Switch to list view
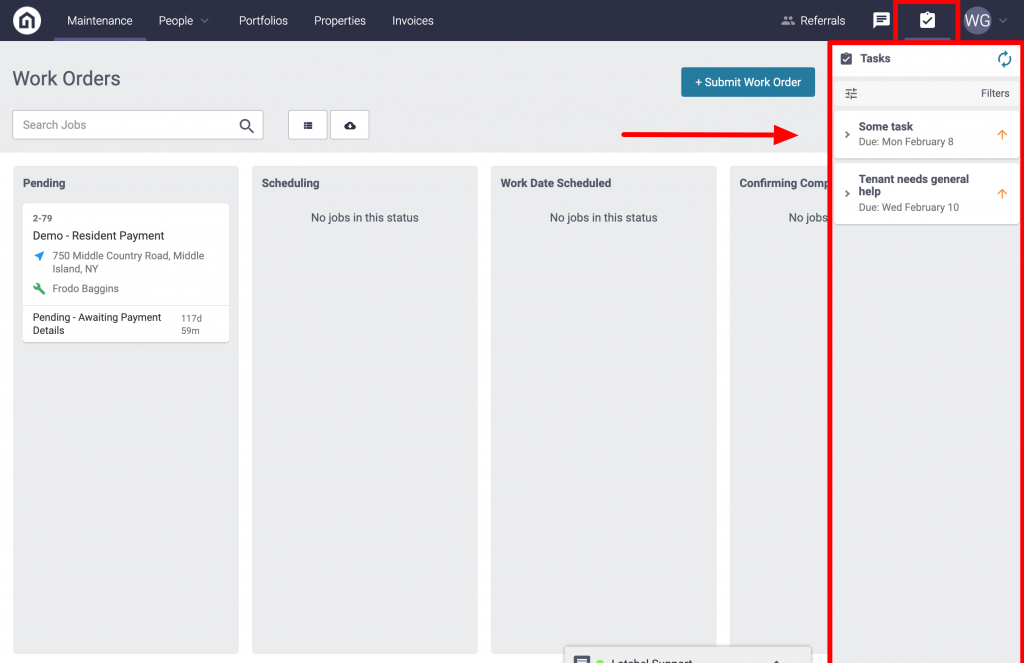1024x663 pixels. (308, 125)
